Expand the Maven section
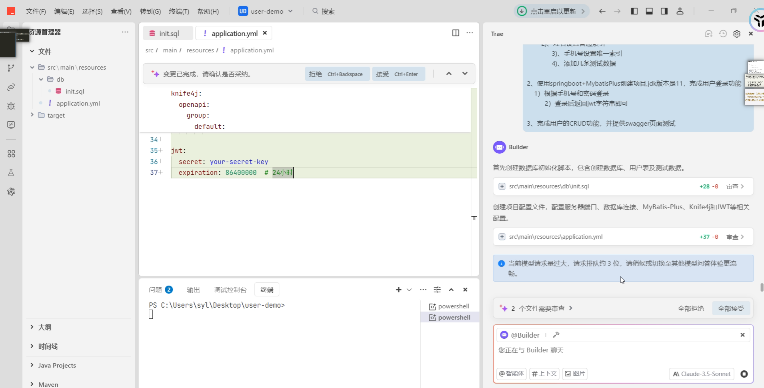This screenshot has height=388, width=764. (x=32, y=384)
